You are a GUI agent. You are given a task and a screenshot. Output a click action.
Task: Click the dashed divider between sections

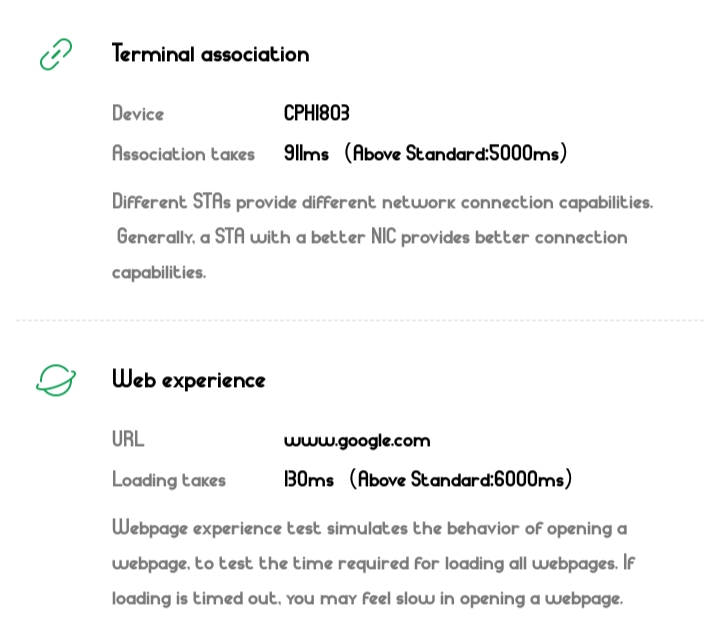pos(360,321)
